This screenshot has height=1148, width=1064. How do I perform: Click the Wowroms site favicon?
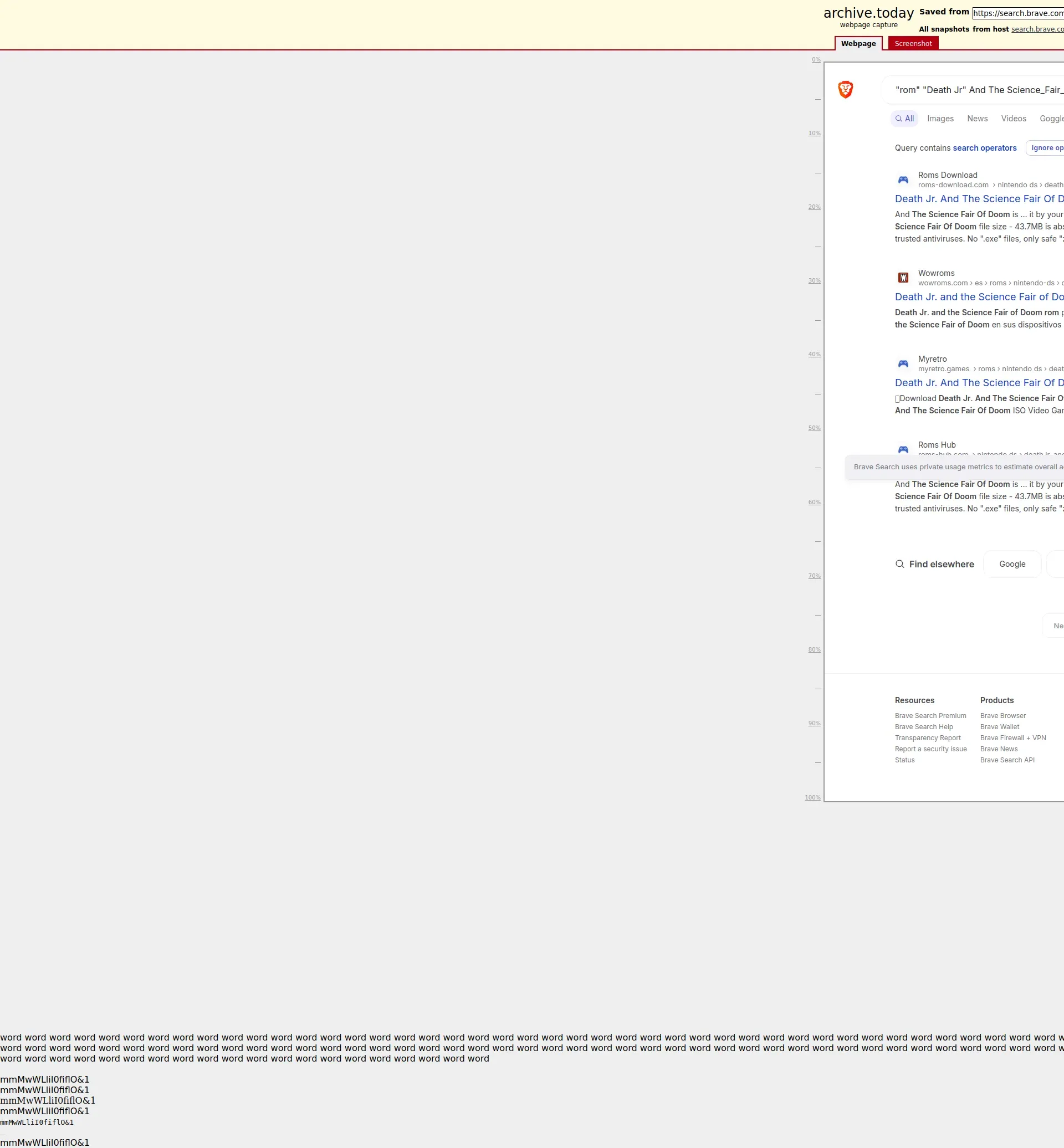903,278
